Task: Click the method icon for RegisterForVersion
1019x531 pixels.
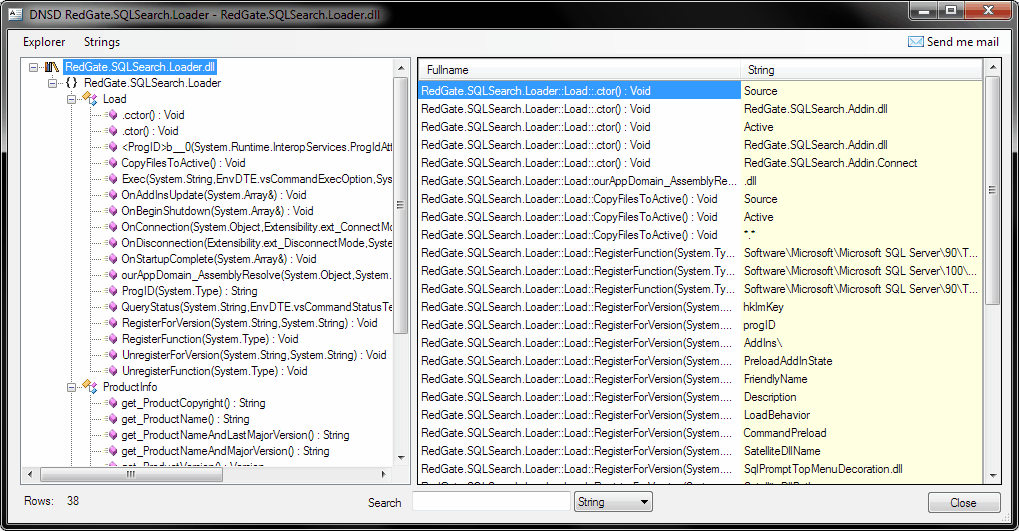Action: pos(112,323)
